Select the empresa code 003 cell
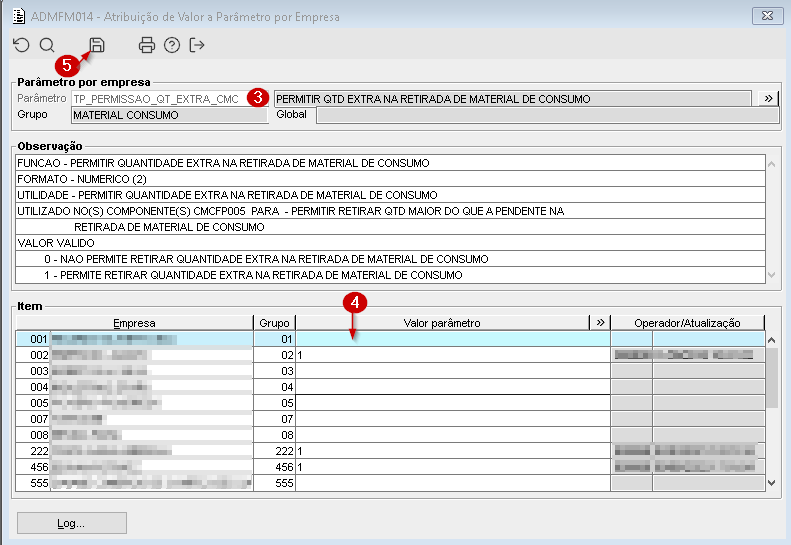 pos(33,371)
